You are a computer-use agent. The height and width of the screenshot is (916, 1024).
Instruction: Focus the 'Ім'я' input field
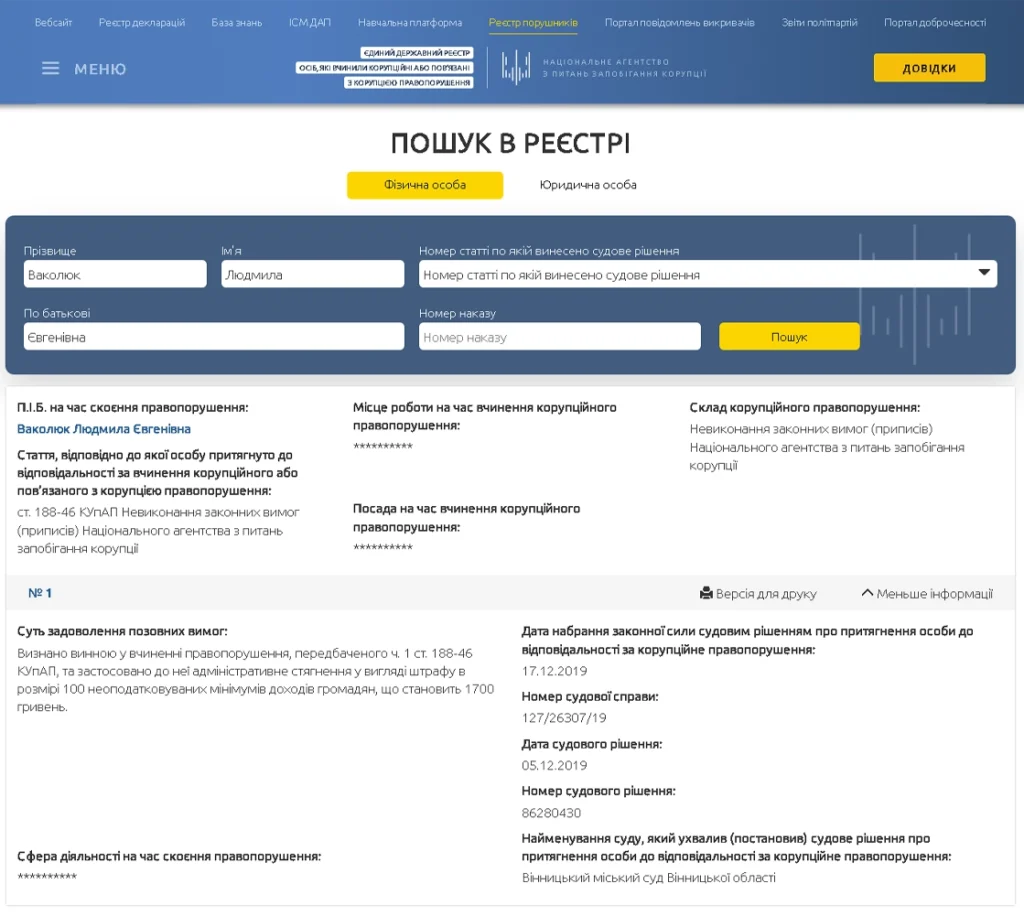pyautogui.click(x=312, y=274)
